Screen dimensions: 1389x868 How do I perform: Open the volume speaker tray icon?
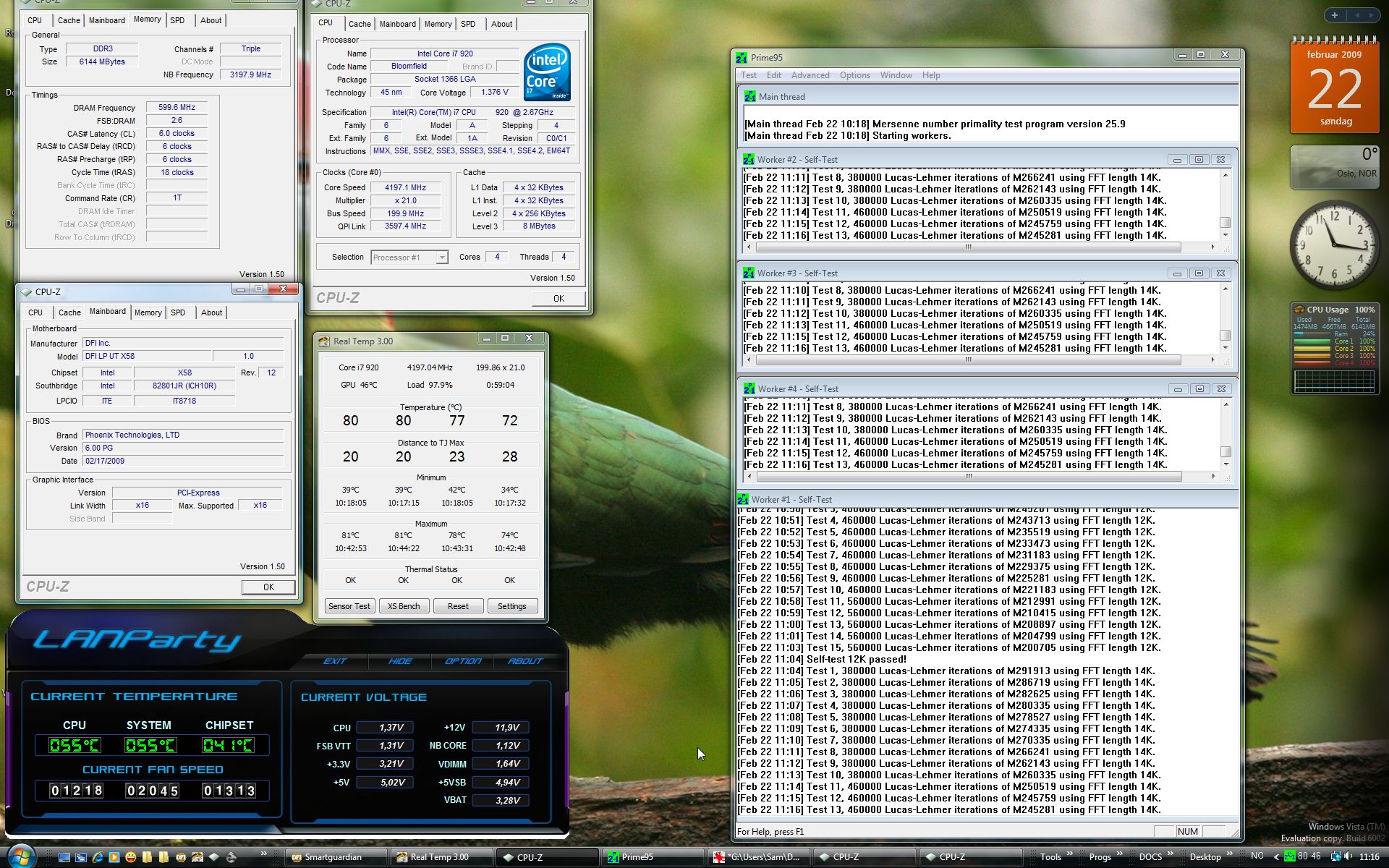point(1348,856)
